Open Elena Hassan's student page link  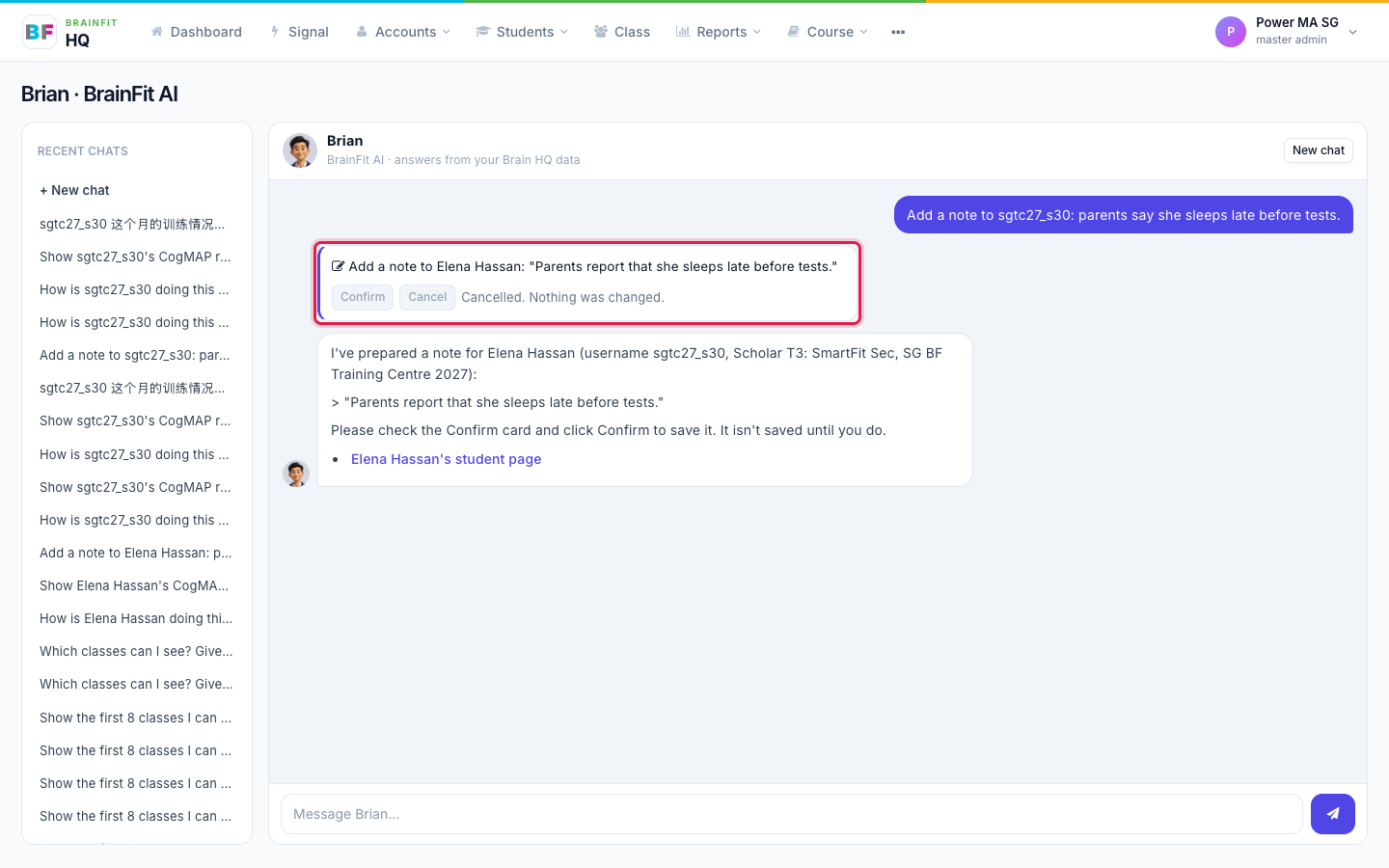click(x=446, y=459)
